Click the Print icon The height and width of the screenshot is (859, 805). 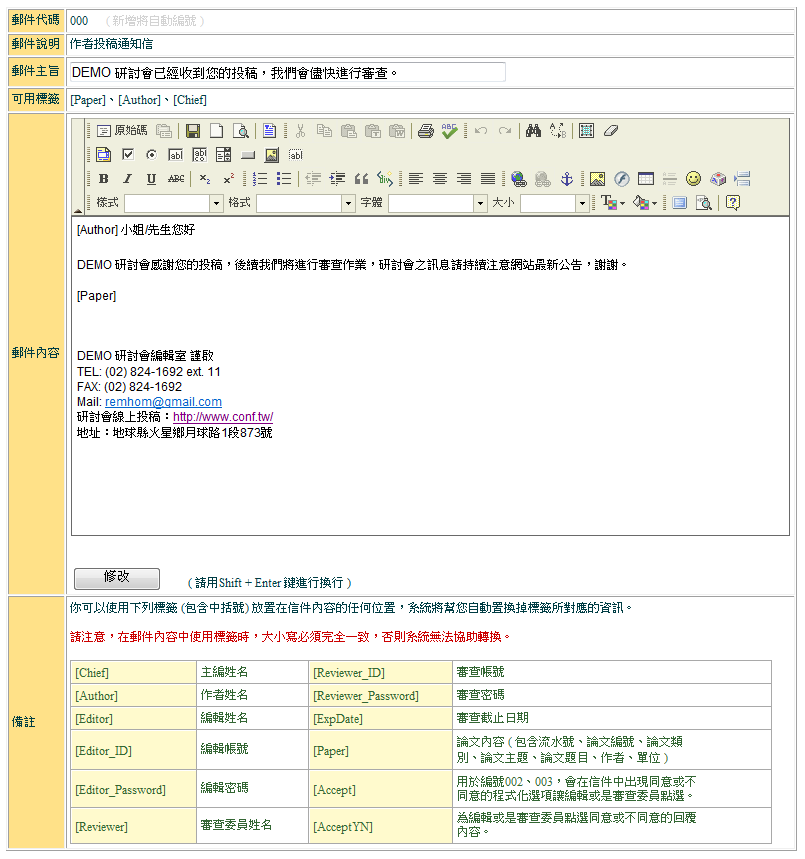pos(425,131)
